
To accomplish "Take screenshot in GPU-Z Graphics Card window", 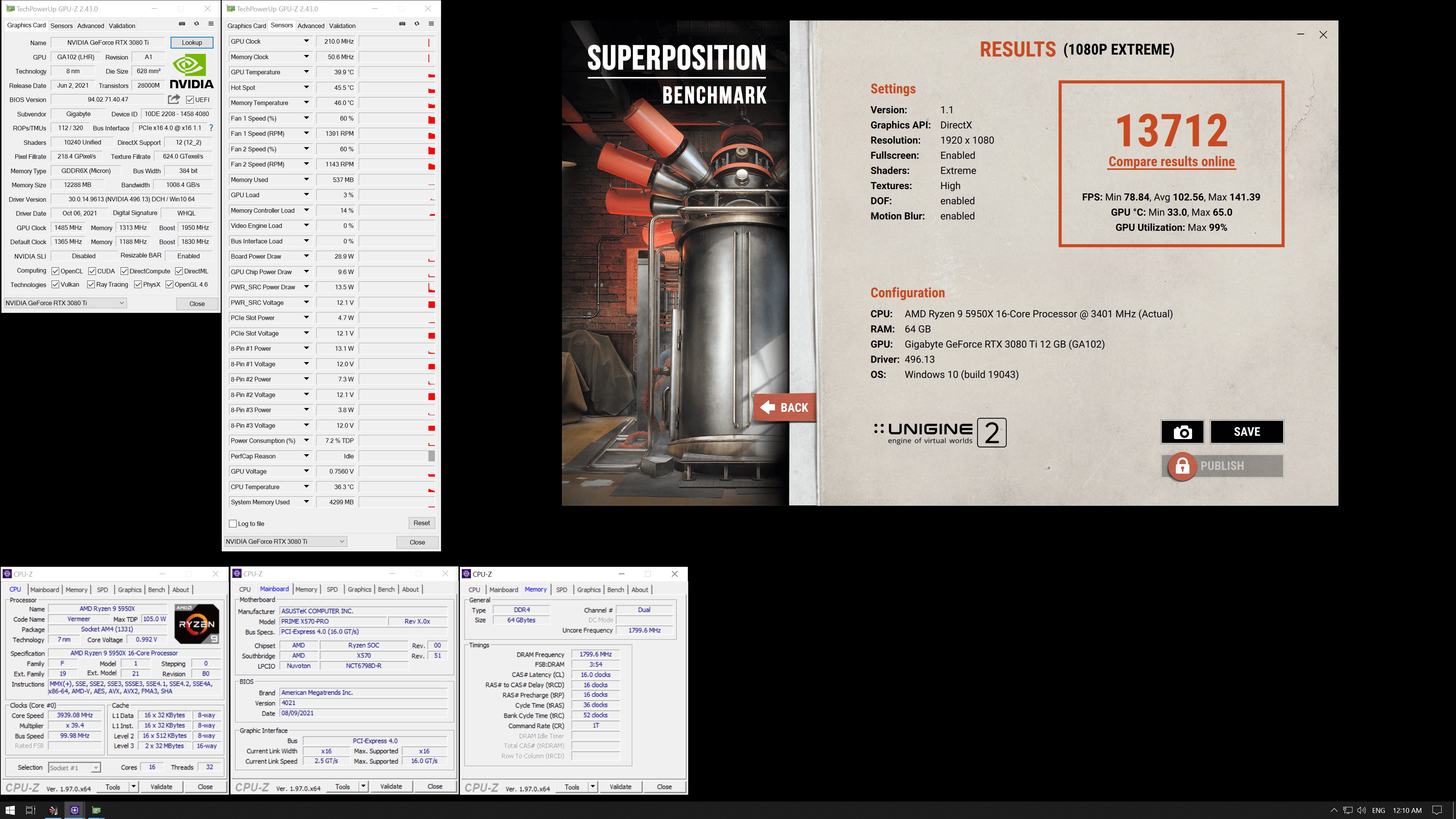I will [x=182, y=24].
